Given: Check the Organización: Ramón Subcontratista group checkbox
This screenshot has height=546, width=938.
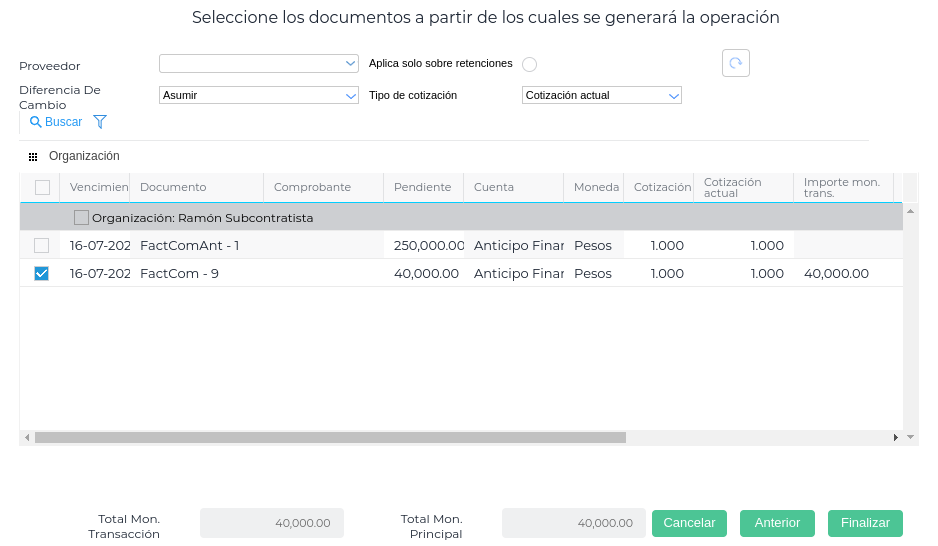Looking at the screenshot, I should tap(81, 217).
